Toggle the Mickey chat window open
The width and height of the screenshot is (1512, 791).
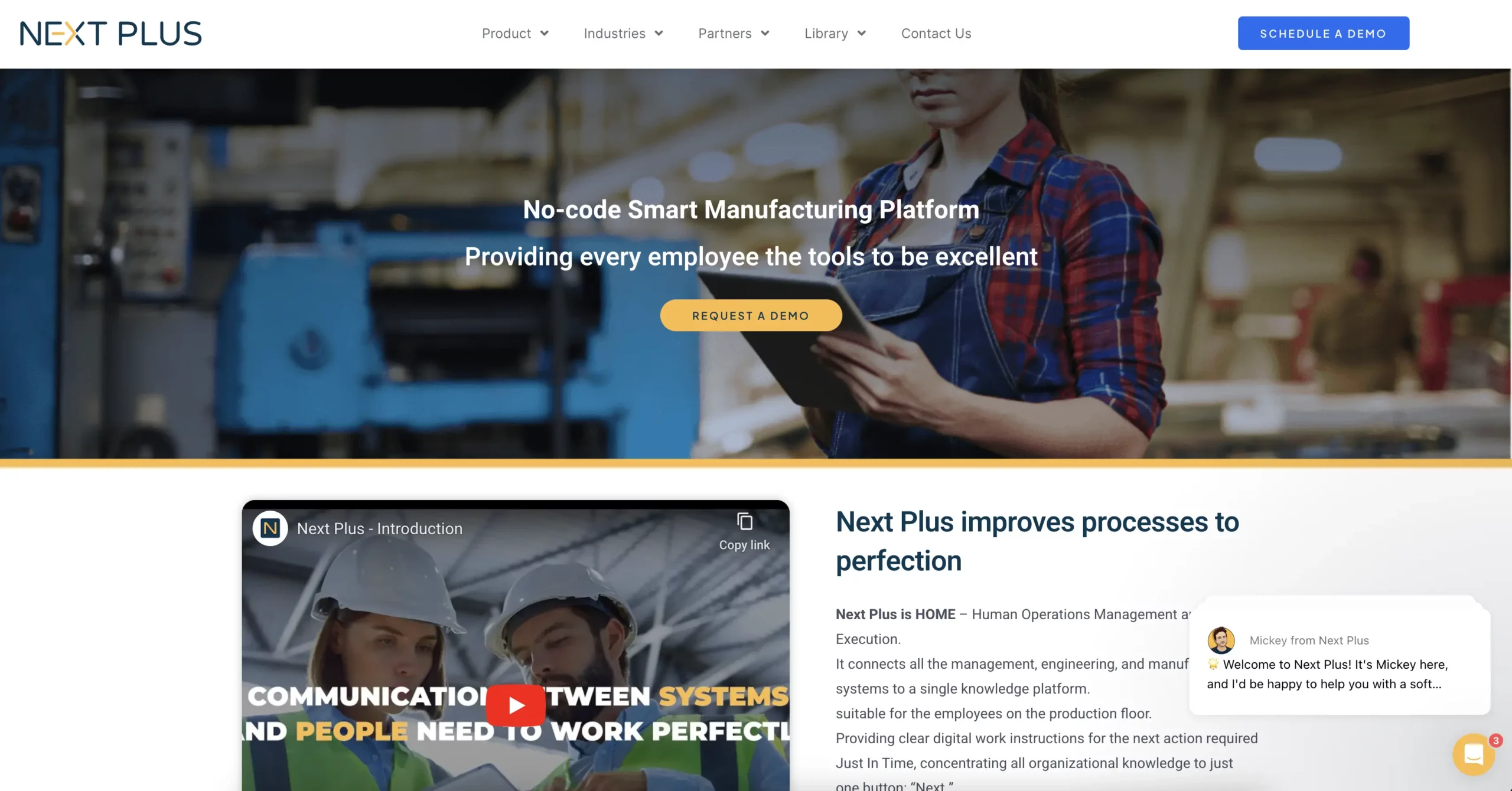(x=1472, y=753)
